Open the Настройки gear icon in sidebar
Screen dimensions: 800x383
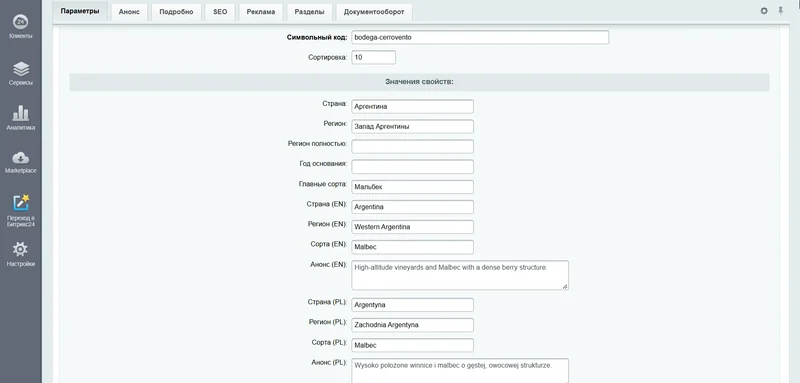[x=20, y=249]
